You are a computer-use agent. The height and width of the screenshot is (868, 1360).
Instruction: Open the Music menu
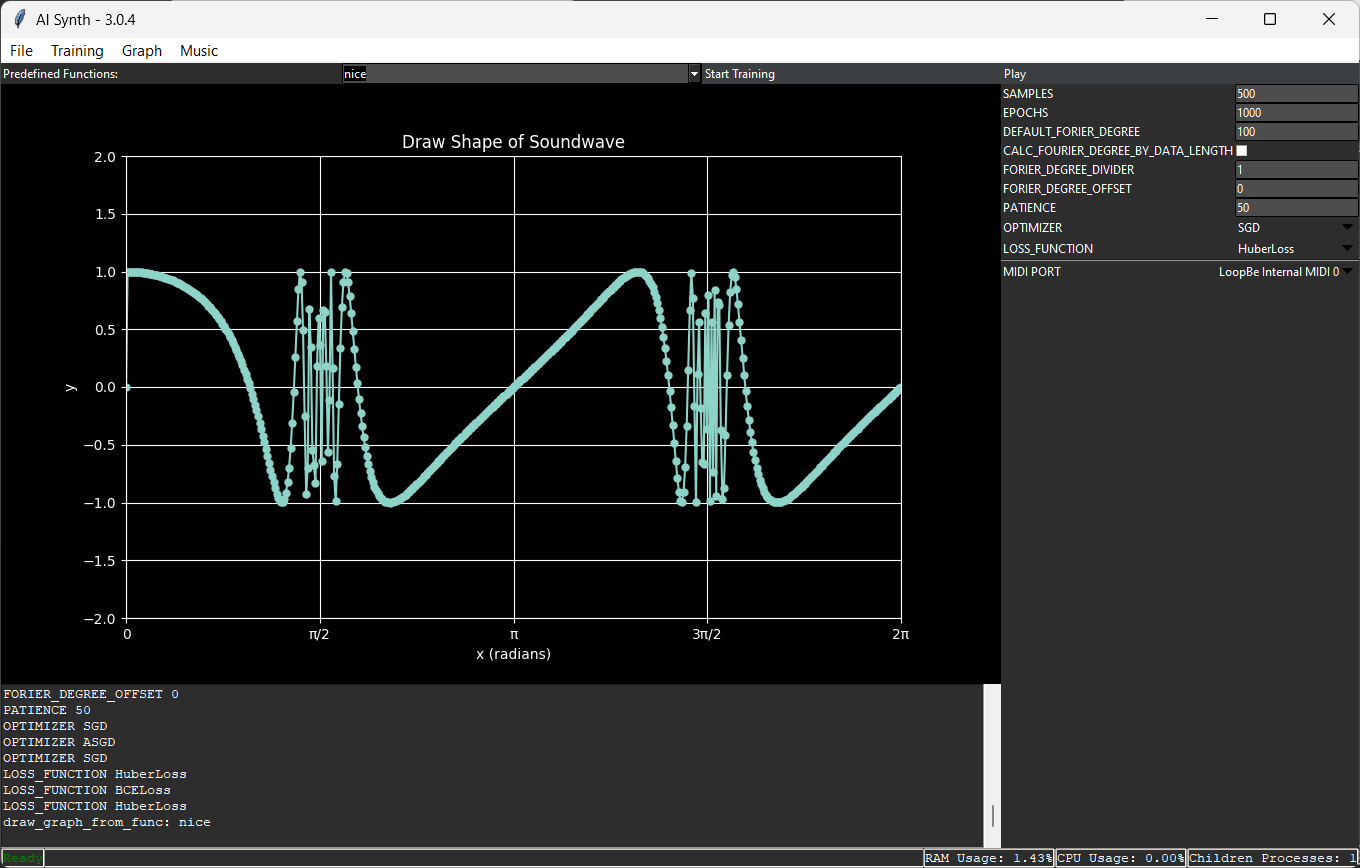coord(199,50)
